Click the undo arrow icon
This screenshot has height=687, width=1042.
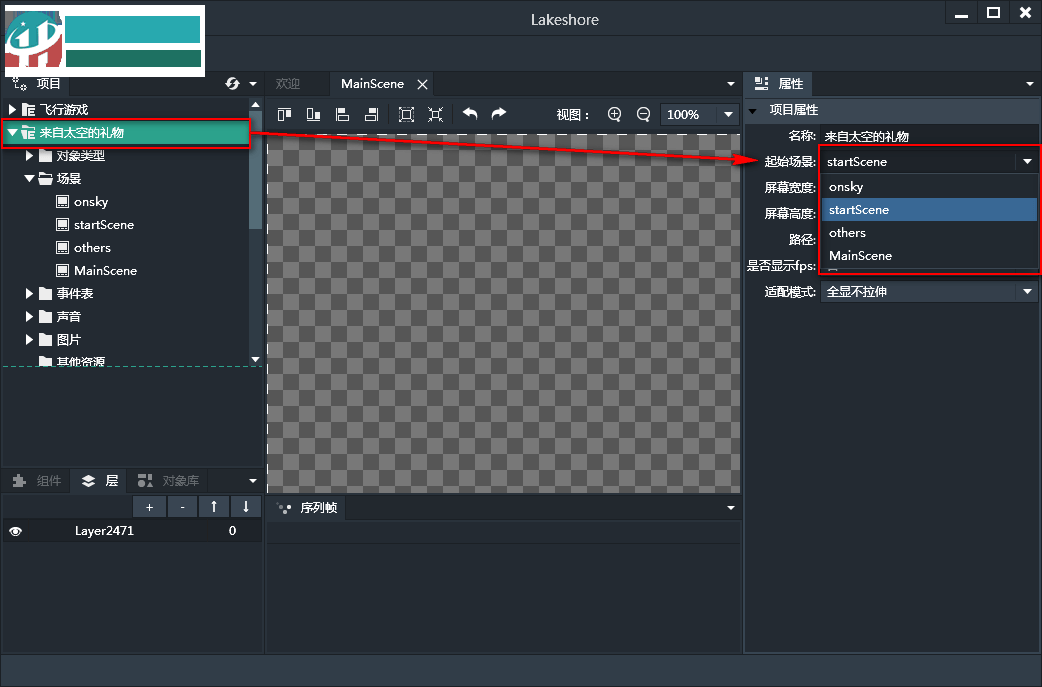470,114
